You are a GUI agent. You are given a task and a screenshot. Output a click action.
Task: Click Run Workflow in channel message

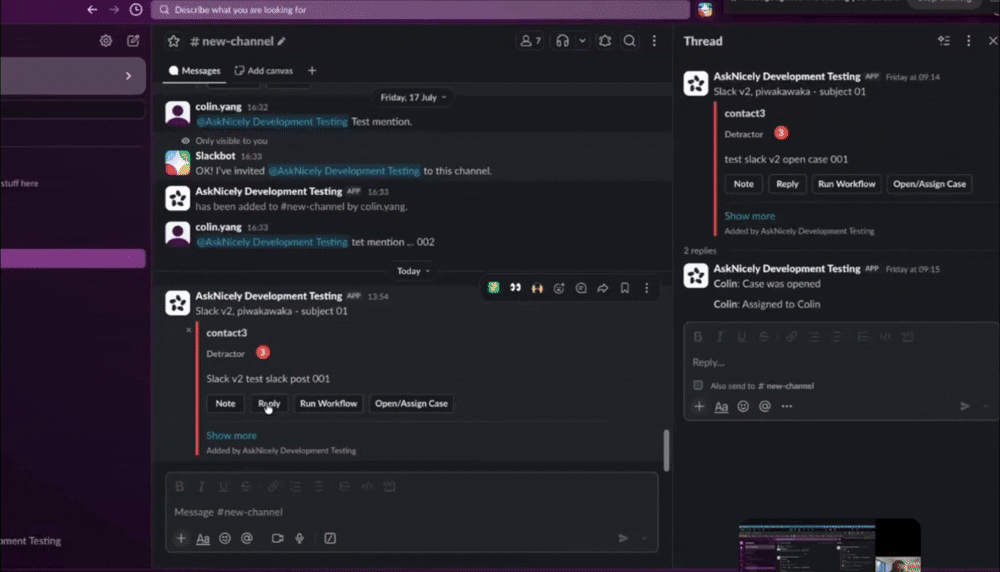(x=328, y=404)
